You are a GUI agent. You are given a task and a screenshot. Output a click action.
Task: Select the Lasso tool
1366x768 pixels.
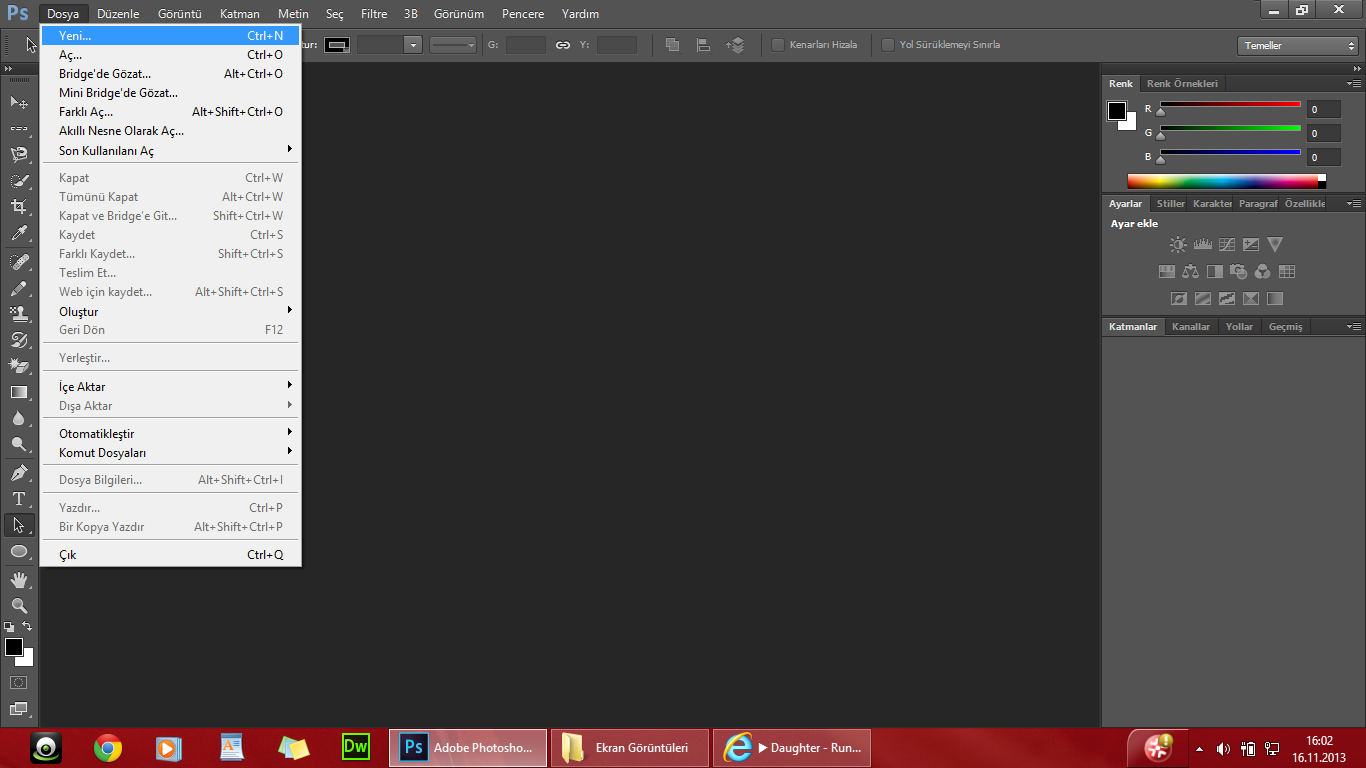[19, 154]
